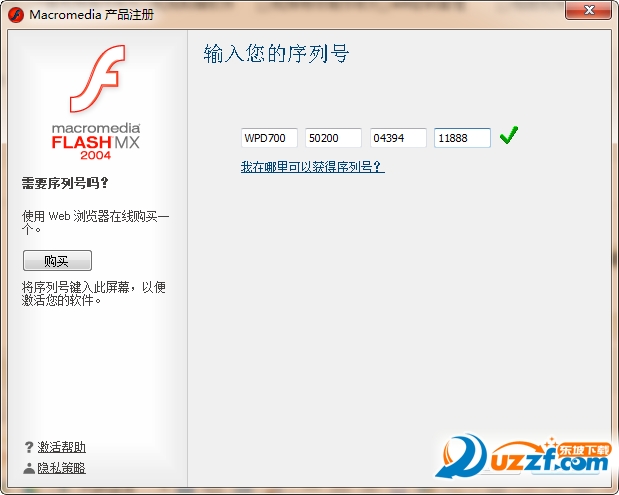
Task: Open the 激活帮助 activation help link
Action: click(62, 447)
